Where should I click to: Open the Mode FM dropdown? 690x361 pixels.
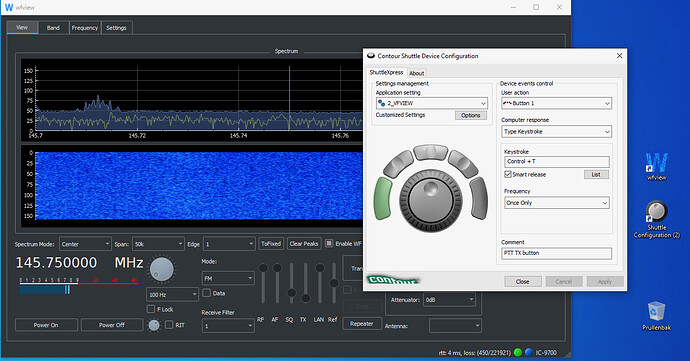228,278
